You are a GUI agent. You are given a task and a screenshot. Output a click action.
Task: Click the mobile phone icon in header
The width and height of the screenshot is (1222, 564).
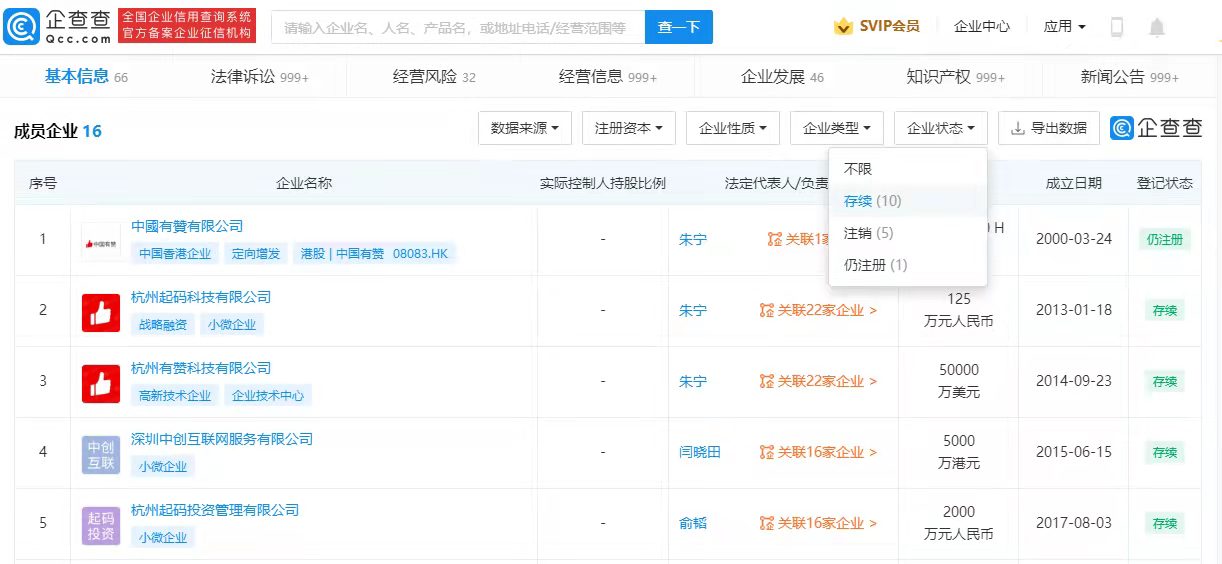(1117, 27)
